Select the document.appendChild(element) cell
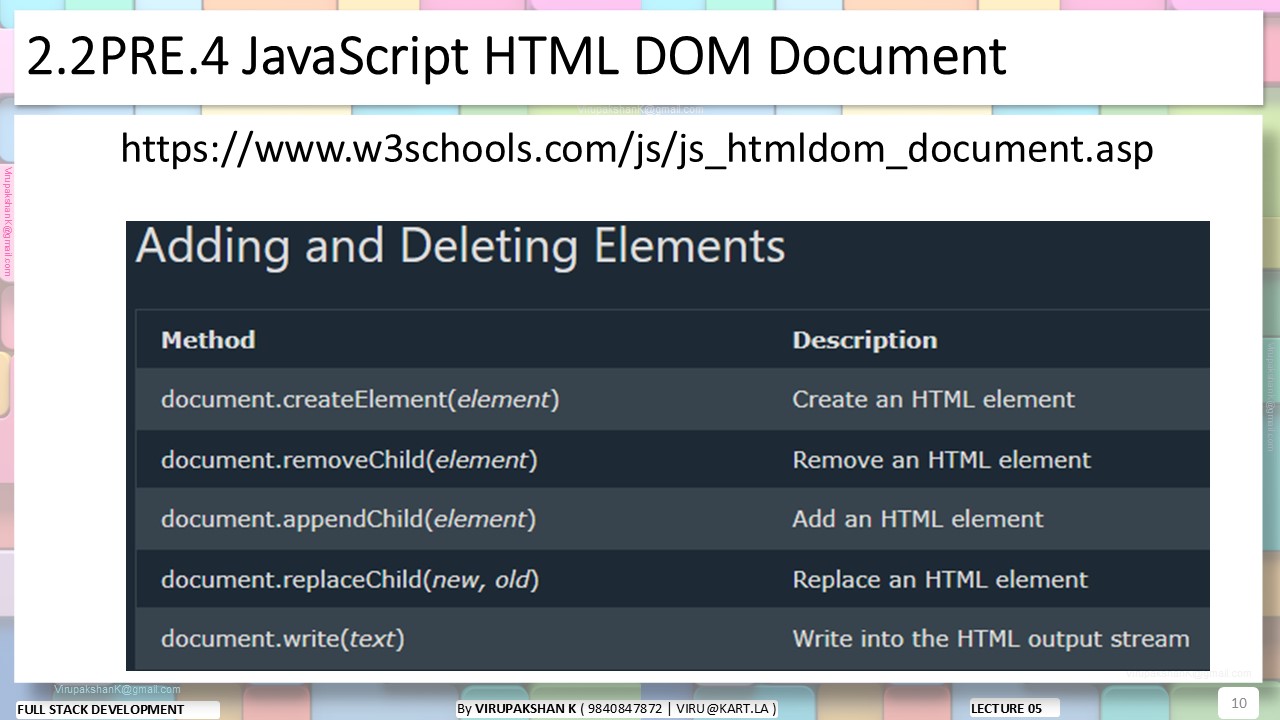The width and height of the screenshot is (1280, 720). (348, 520)
